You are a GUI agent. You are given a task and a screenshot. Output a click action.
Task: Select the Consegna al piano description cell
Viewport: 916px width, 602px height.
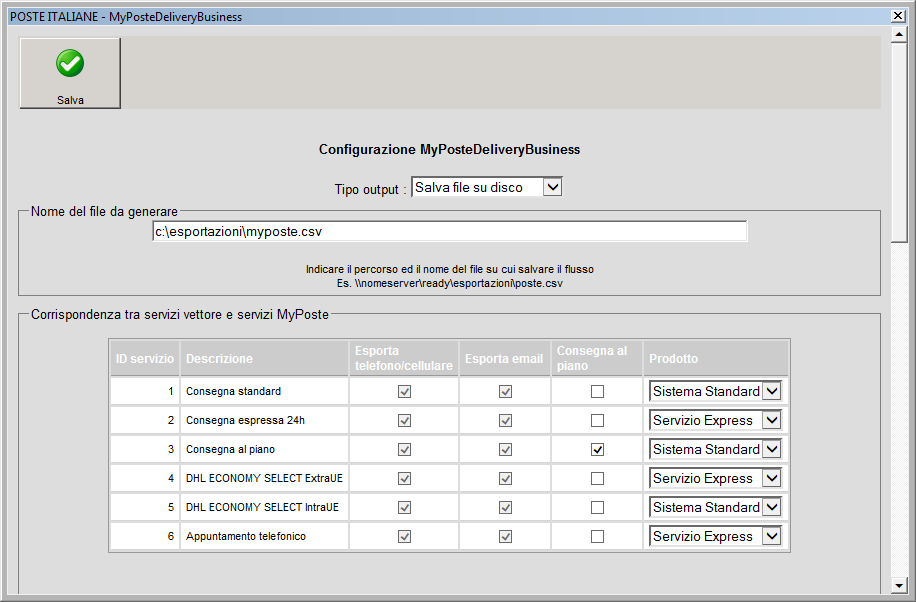point(264,449)
